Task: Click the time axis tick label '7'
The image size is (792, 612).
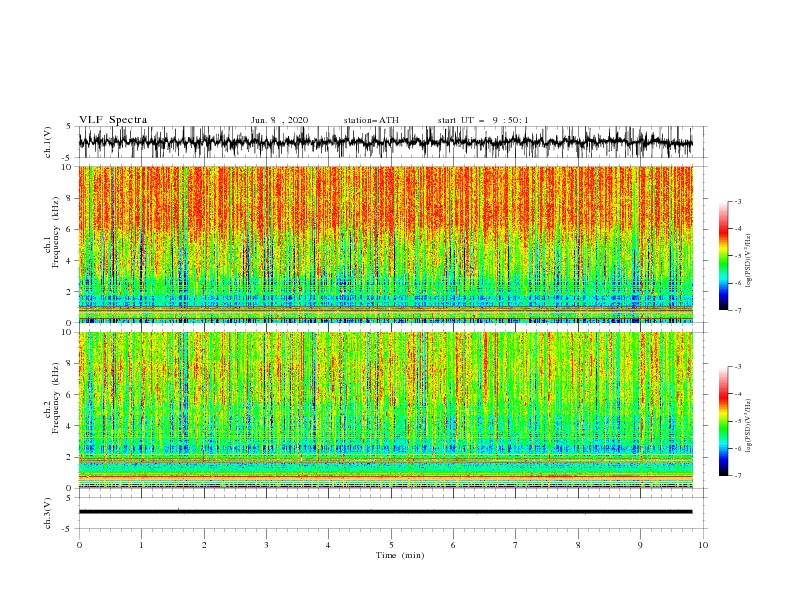Action: click(516, 545)
